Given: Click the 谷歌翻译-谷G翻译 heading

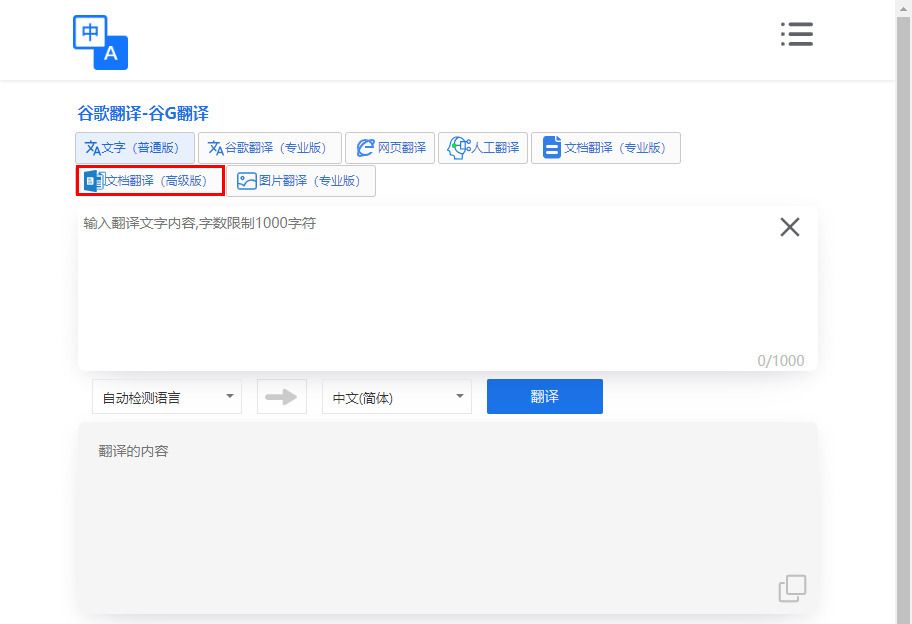Looking at the screenshot, I should click(143, 113).
